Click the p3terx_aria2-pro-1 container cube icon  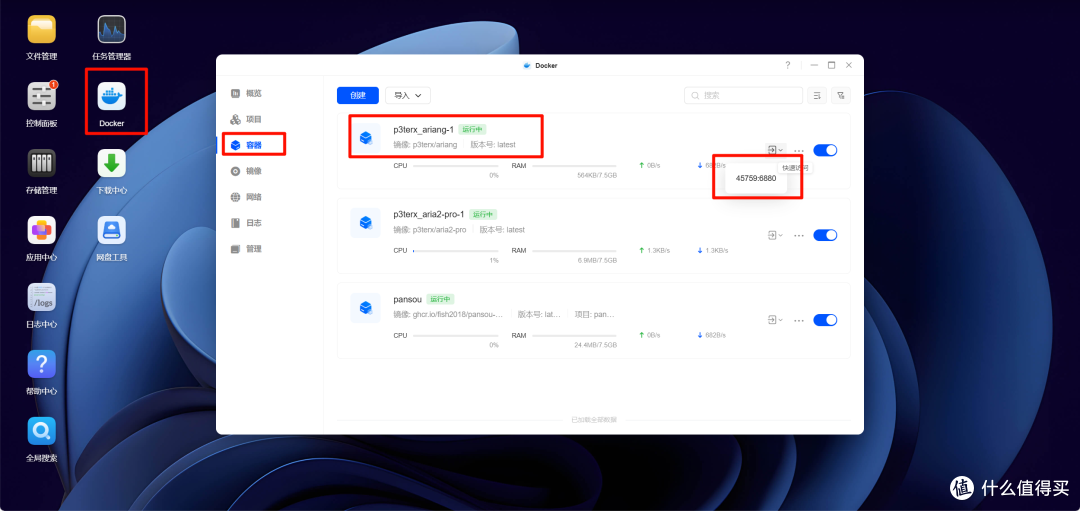(366, 223)
